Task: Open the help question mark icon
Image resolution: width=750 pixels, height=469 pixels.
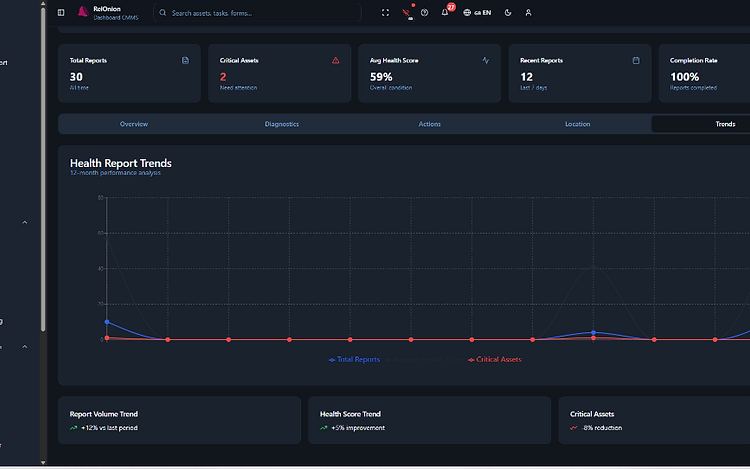Action: [424, 13]
